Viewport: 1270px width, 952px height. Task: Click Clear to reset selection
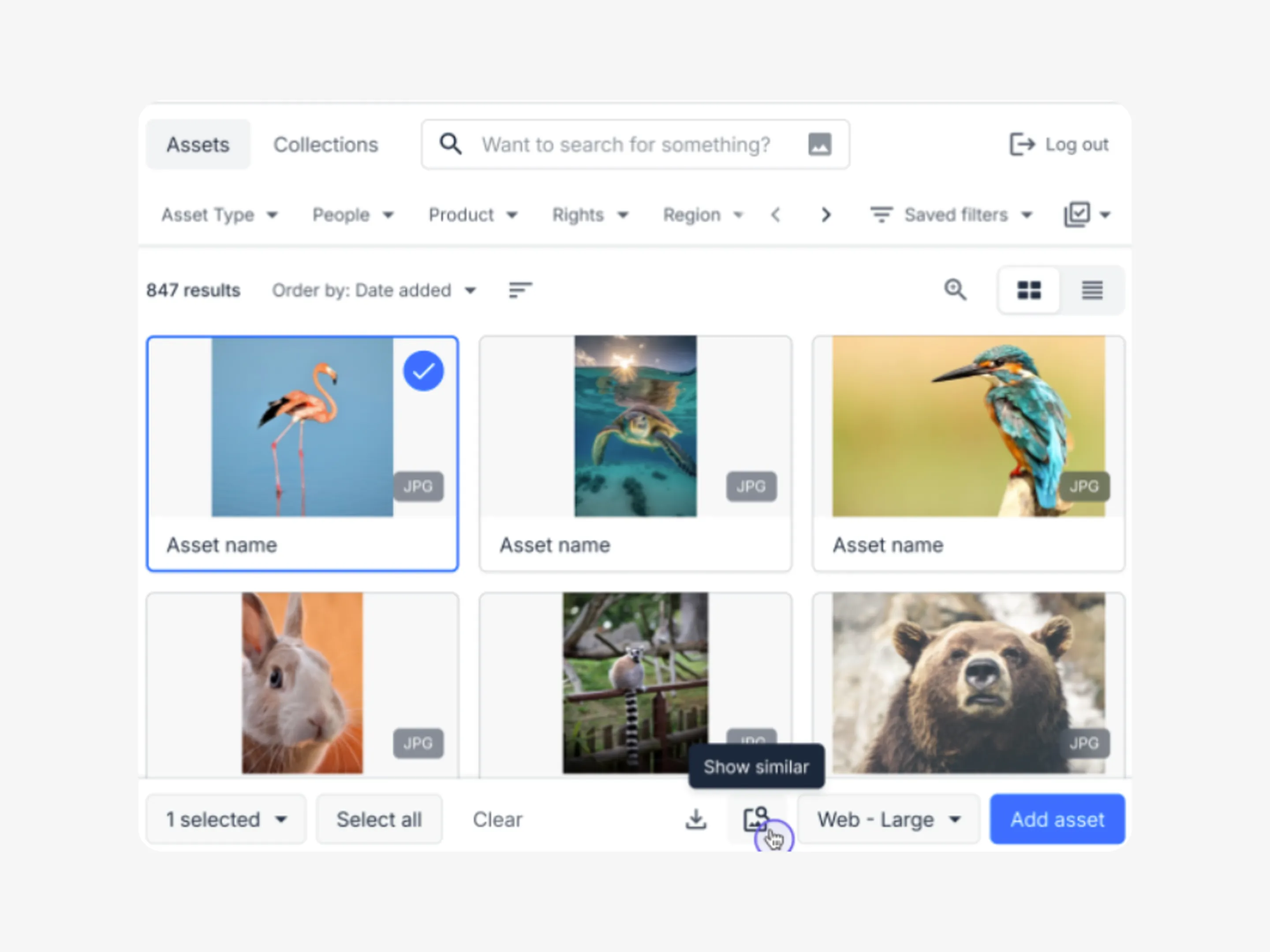click(497, 819)
